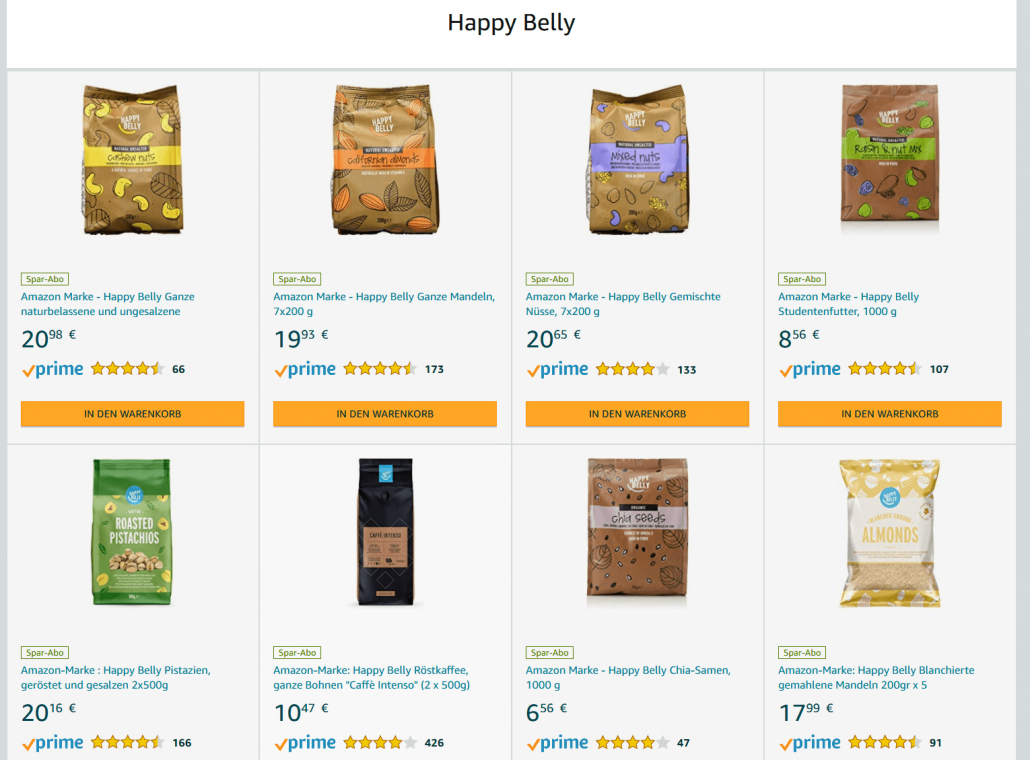This screenshot has height=760, width=1030.
Task: Open Happy Belly Pistazien product link
Action: (116, 677)
